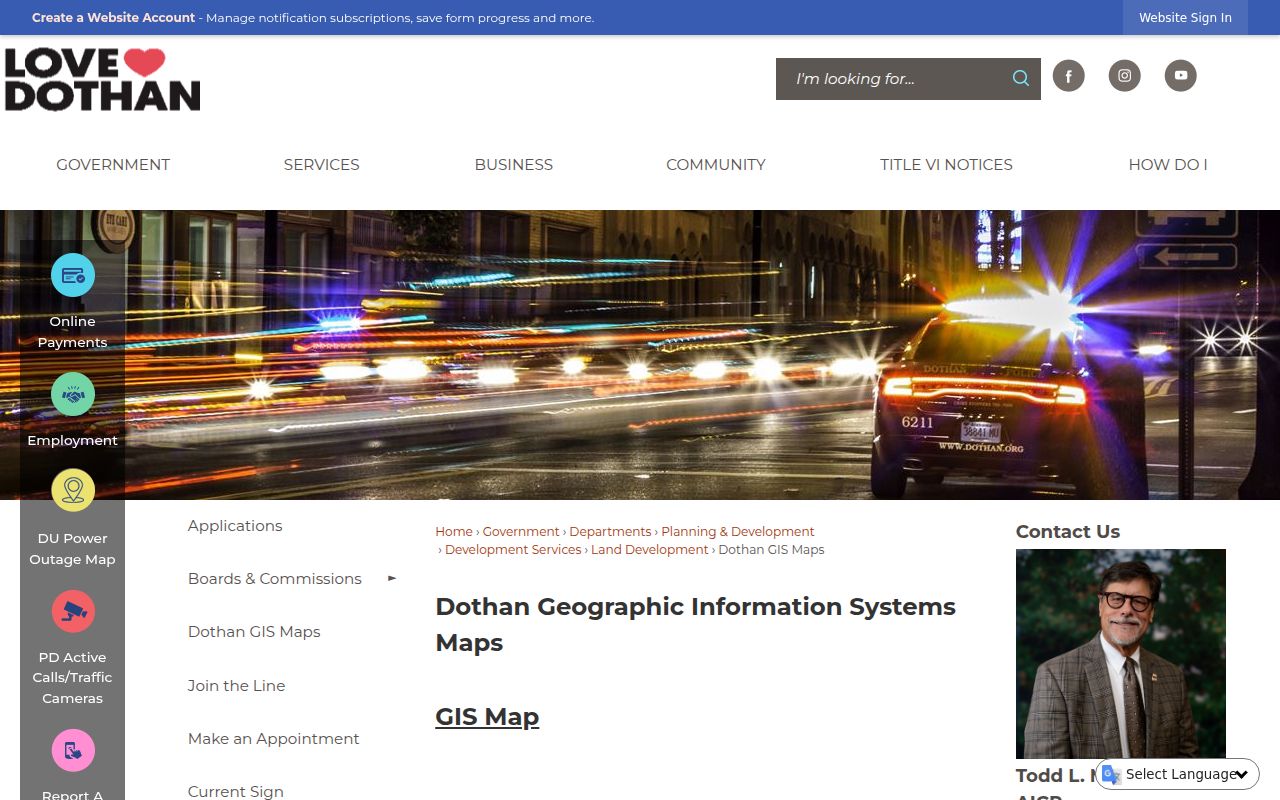Click the PD Active Calls/Traffic Cameras label

(72, 678)
